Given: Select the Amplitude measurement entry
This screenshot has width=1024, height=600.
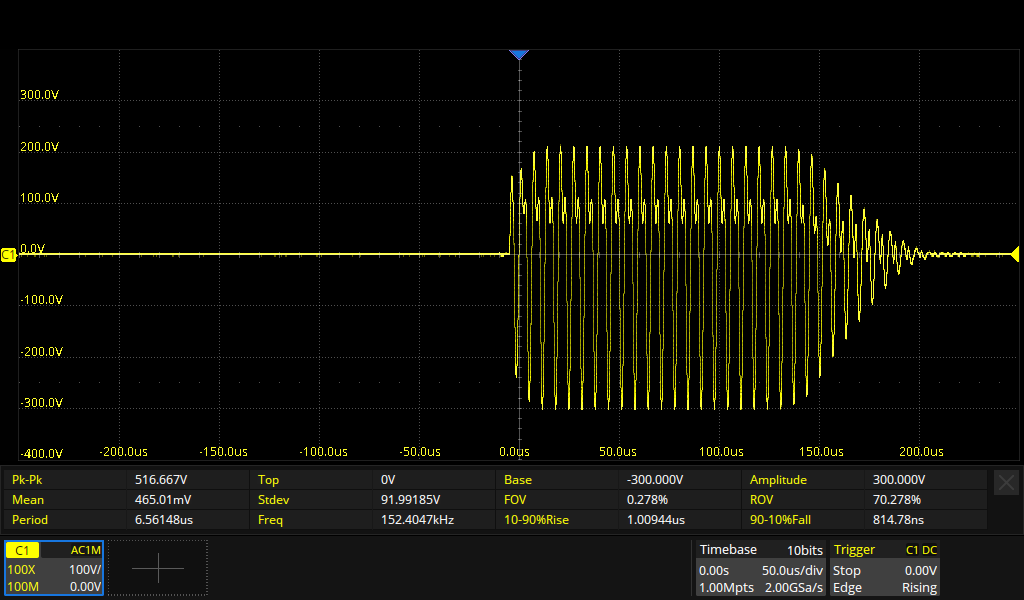Looking at the screenshot, I should 806,480.
